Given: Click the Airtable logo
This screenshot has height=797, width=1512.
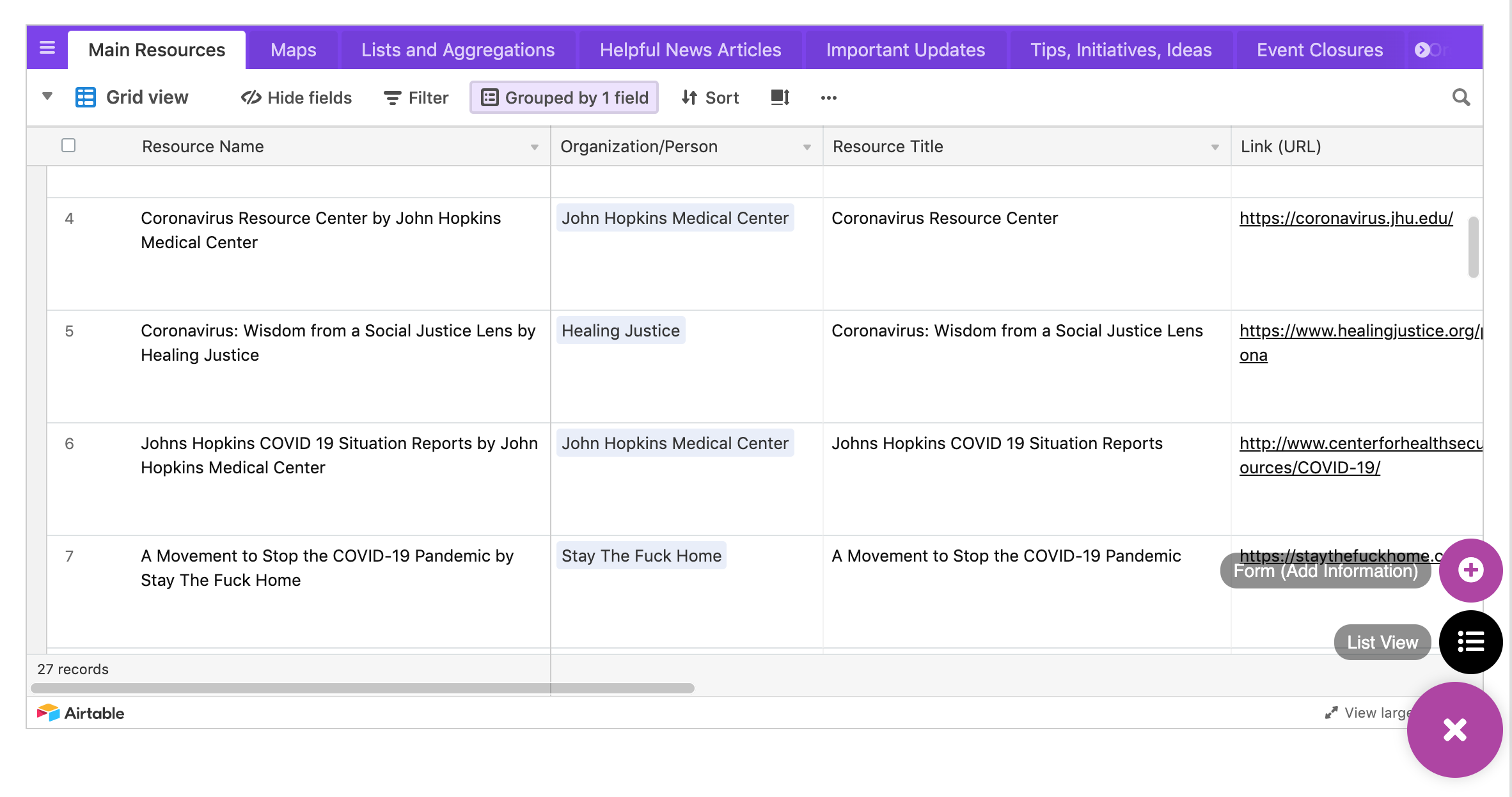Looking at the screenshot, I should (x=81, y=713).
